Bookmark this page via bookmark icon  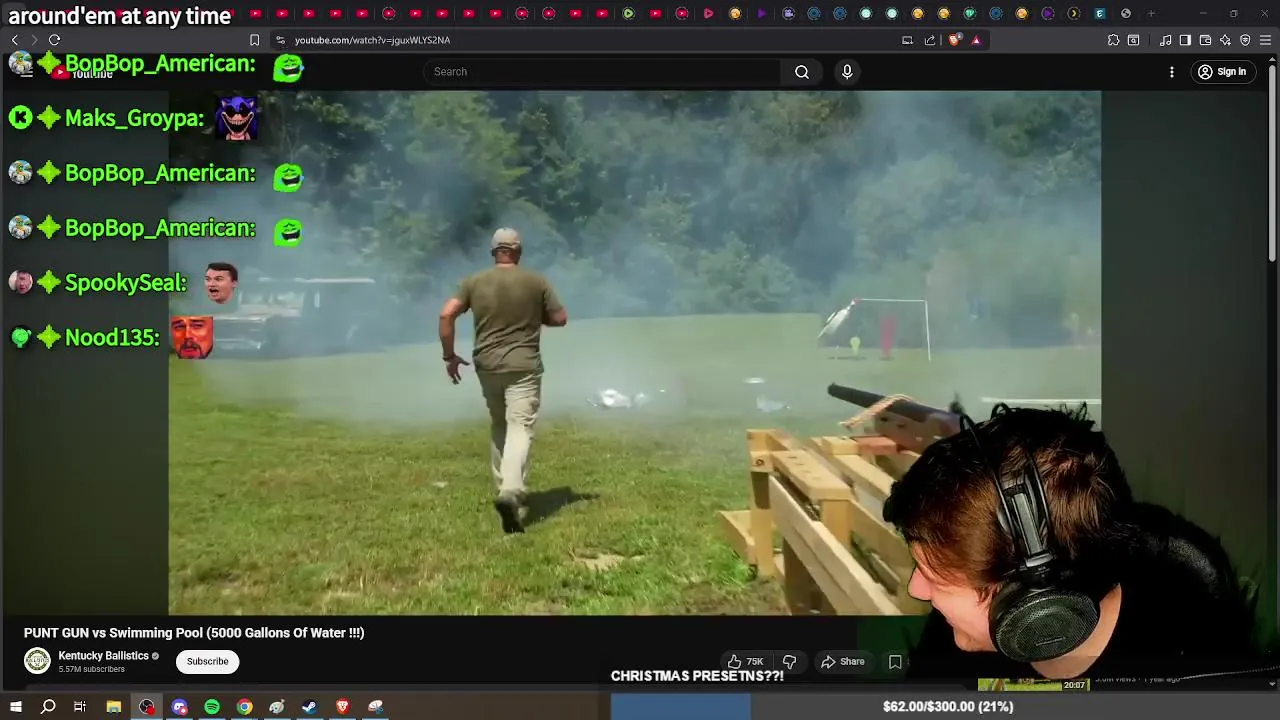254,40
